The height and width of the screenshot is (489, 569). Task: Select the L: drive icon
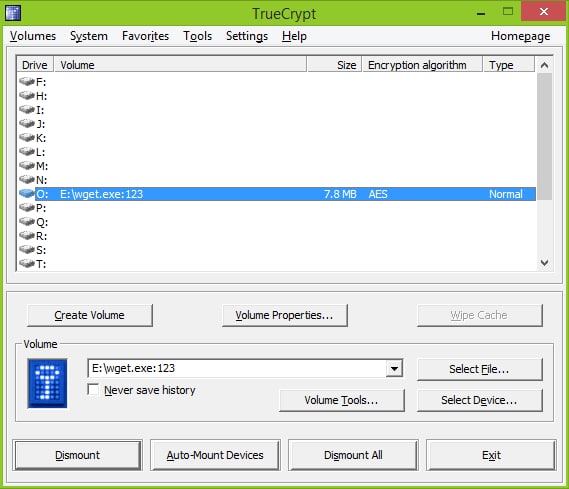[x=26, y=151]
